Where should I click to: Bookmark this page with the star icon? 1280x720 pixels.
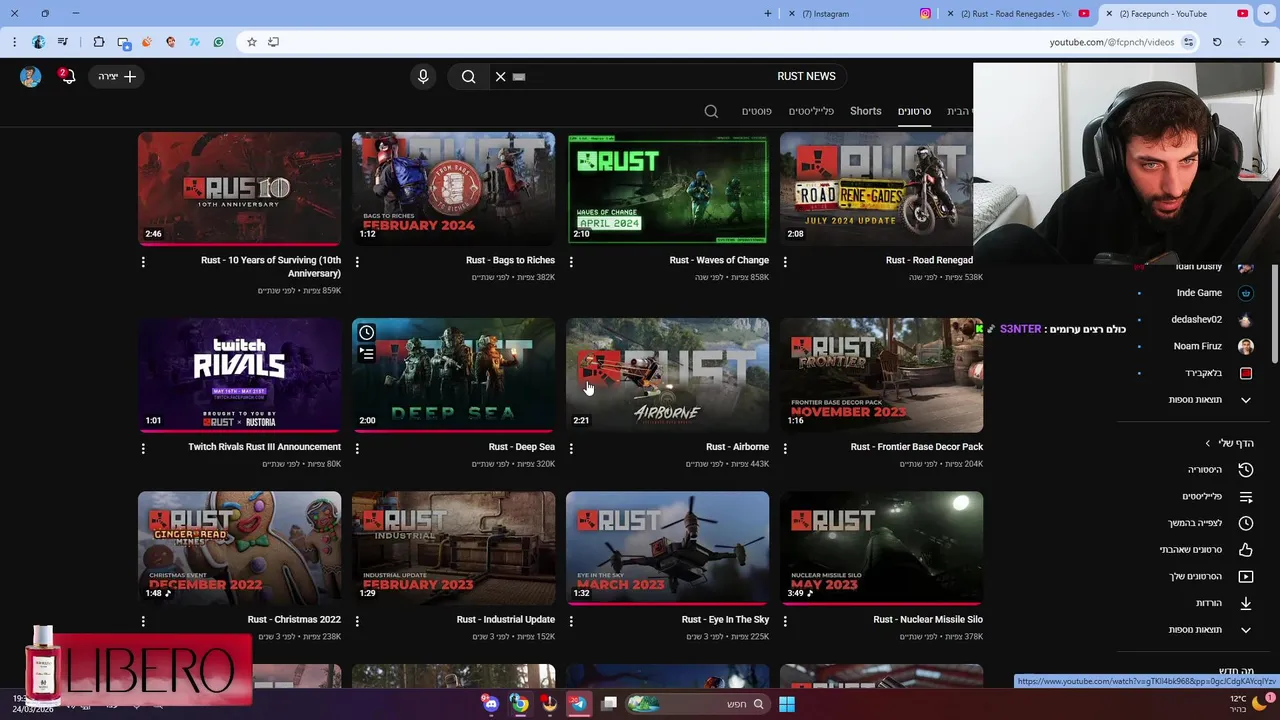coord(251,42)
